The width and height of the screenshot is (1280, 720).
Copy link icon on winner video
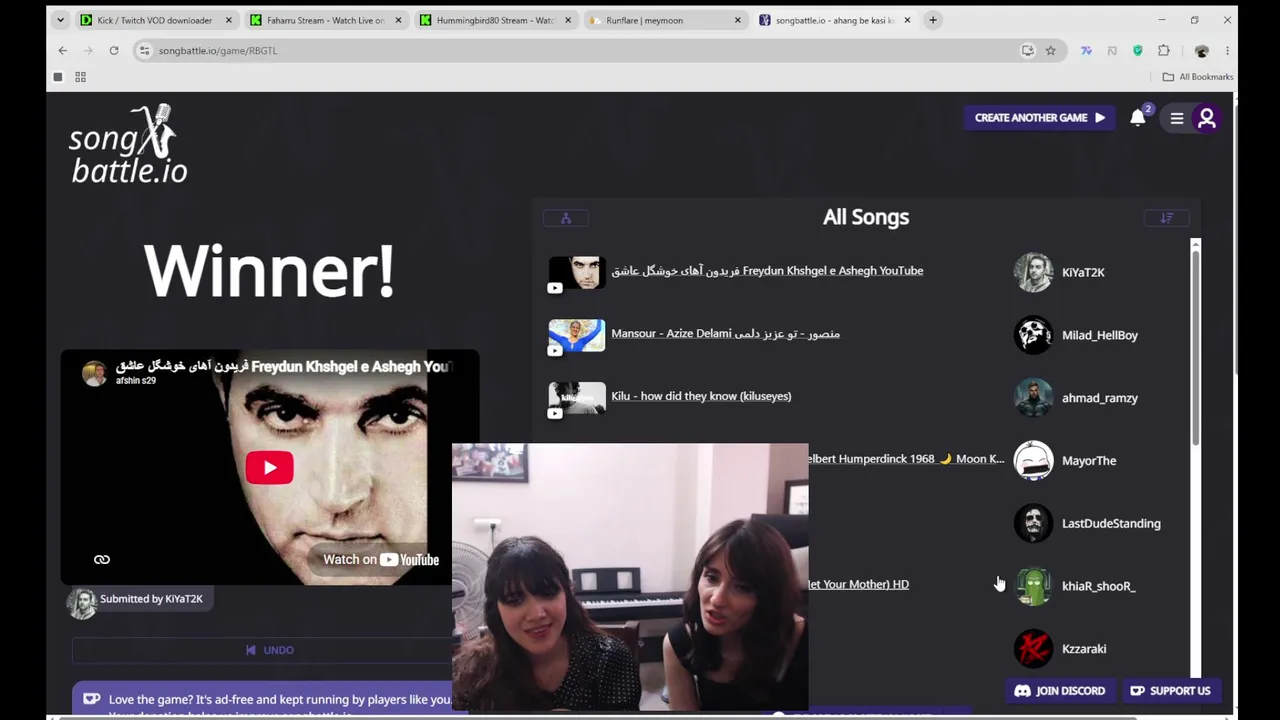tap(102, 560)
